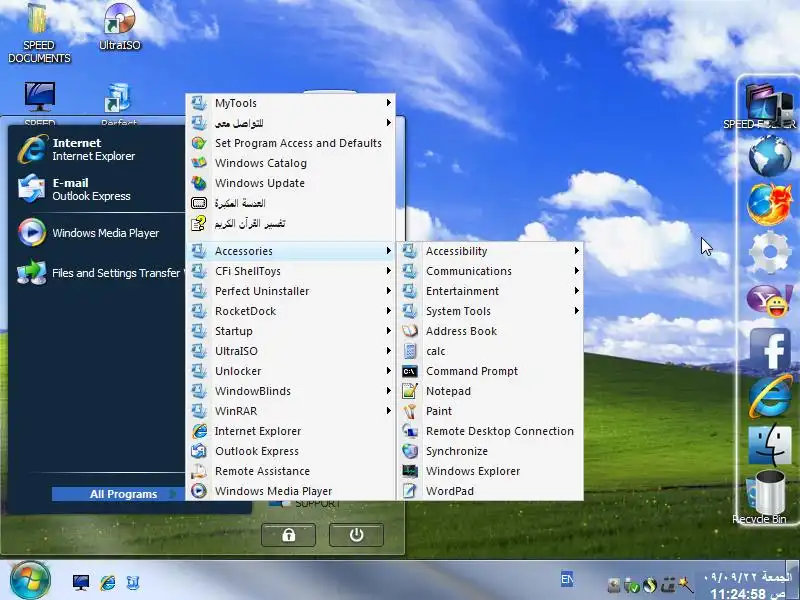This screenshot has width=800, height=600.
Task: Click the All Programs button
Action: pos(117,494)
